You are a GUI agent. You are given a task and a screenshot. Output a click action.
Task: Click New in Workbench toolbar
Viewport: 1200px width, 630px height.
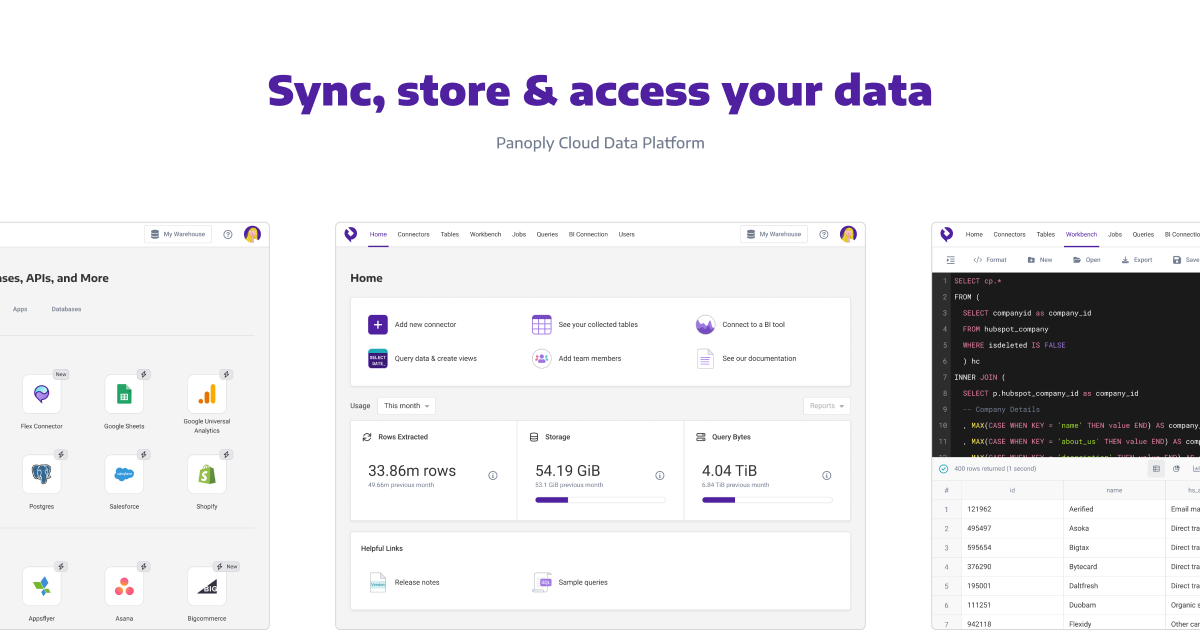(1040, 260)
